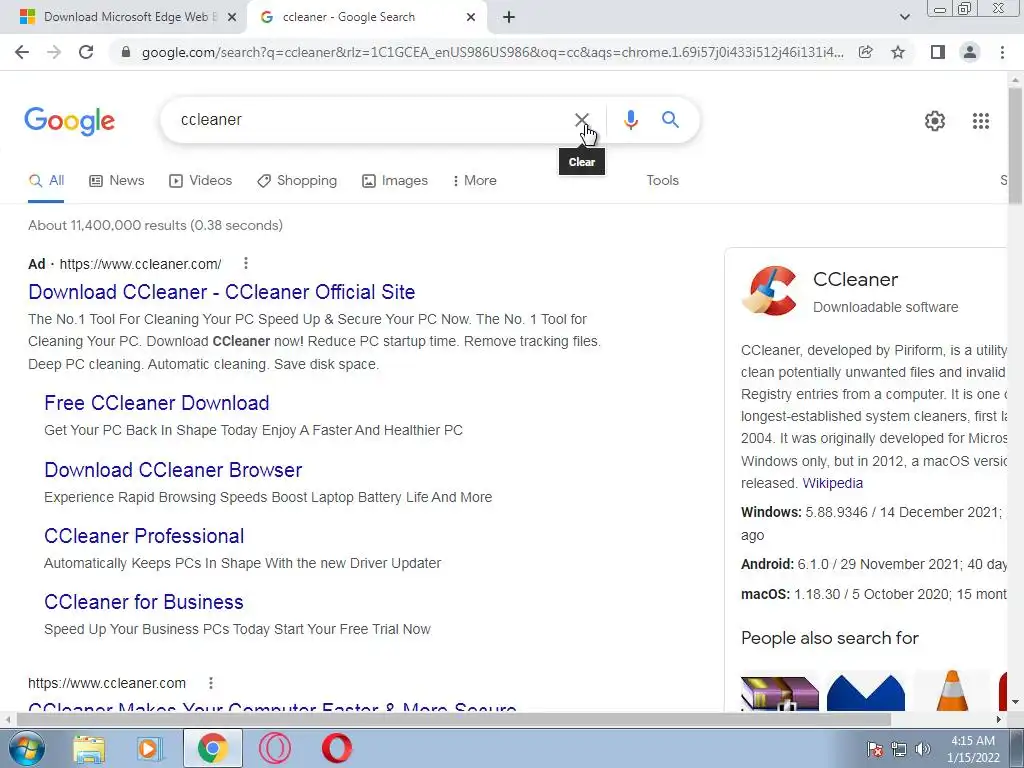This screenshot has width=1024, height=768.
Task: Open File Explorer from the taskbar
Action: [x=88, y=749]
